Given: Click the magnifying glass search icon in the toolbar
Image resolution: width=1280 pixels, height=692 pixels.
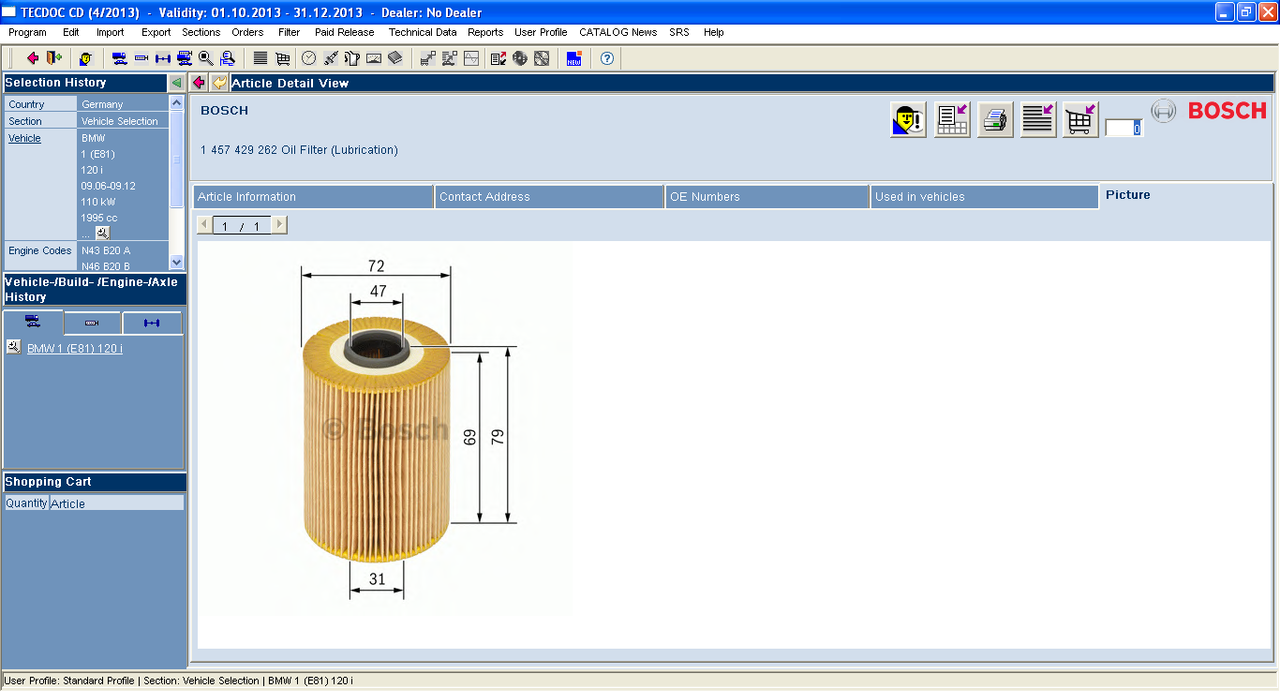Looking at the screenshot, I should tap(206, 58).
